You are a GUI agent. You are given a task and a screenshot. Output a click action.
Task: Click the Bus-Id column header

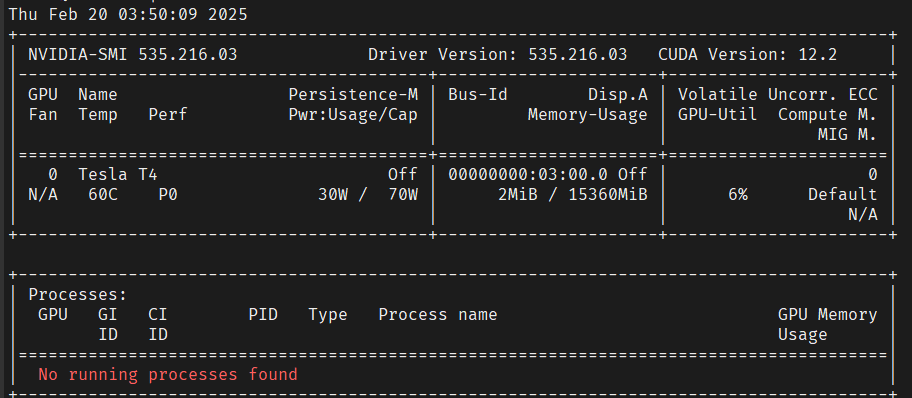pos(478,94)
